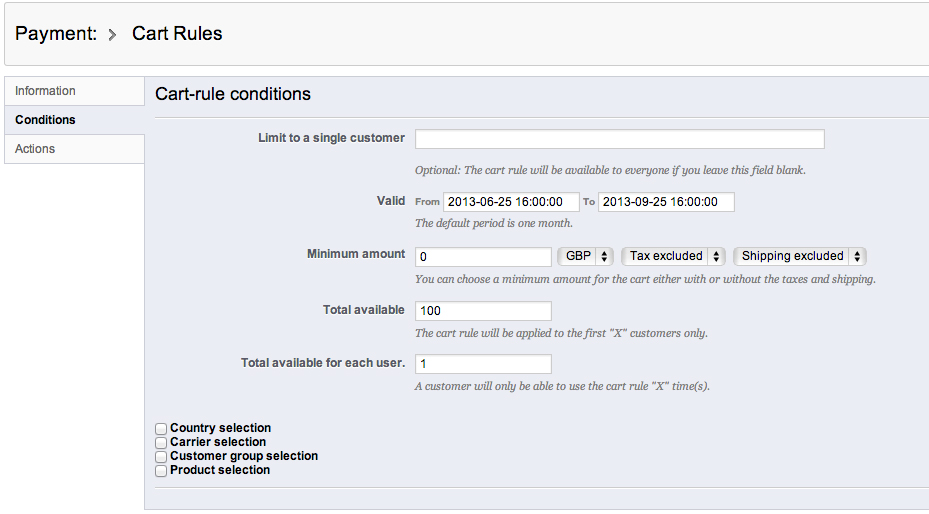
Task: Open the GBP currency dropdown
Action: tap(585, 256)
